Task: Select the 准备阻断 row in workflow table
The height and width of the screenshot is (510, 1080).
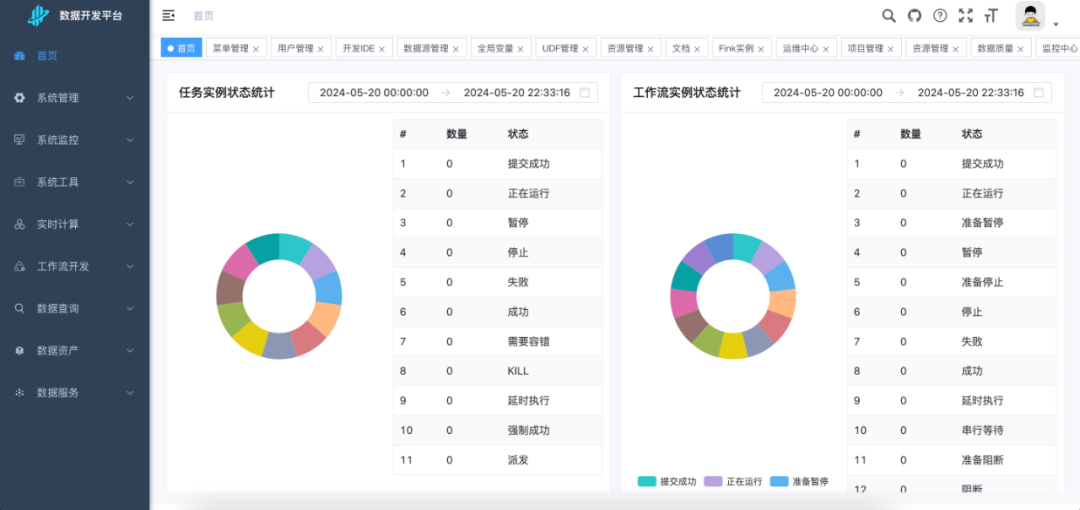Action: (951, 460)
